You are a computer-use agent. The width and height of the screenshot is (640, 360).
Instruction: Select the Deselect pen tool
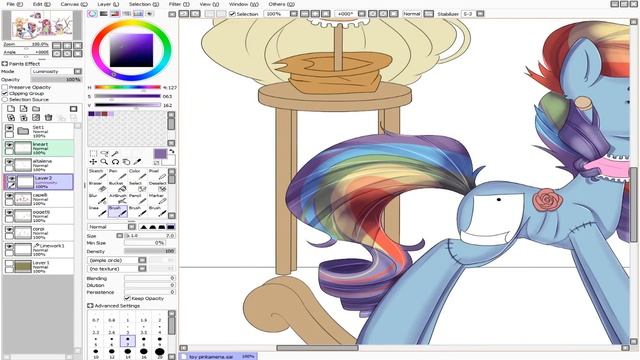tap(157, 186)
